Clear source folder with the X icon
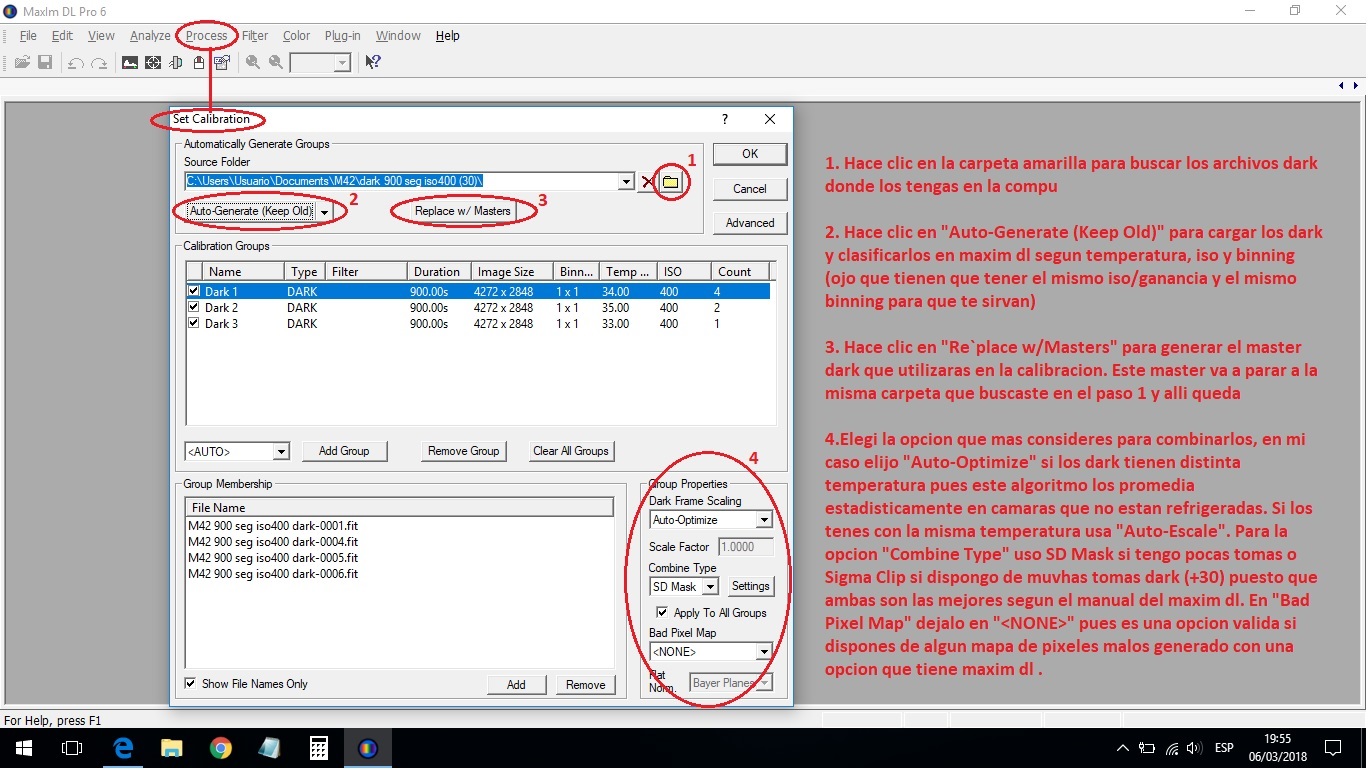 click(x=648, y=182)
